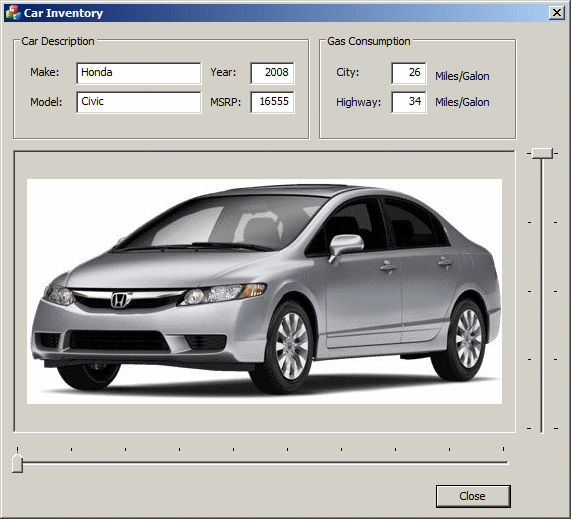This screenshot has width=571, height=519.
Task: Click the Car Description group title
Action: pos(58,41)
